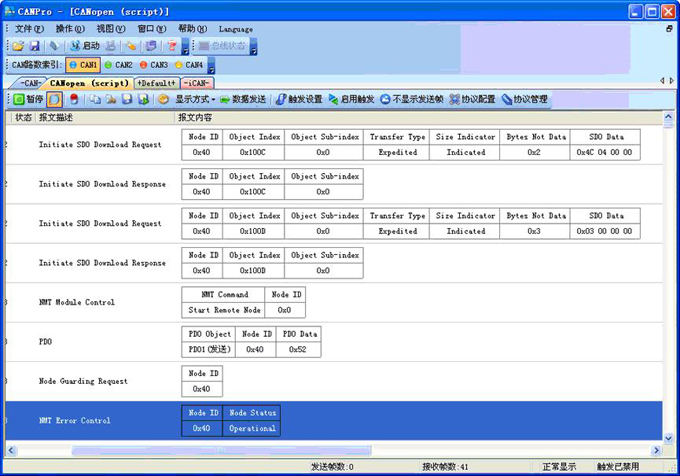680x476 pixels.
Task: Click the 暂停 pause button
Action: coord(28,100)
